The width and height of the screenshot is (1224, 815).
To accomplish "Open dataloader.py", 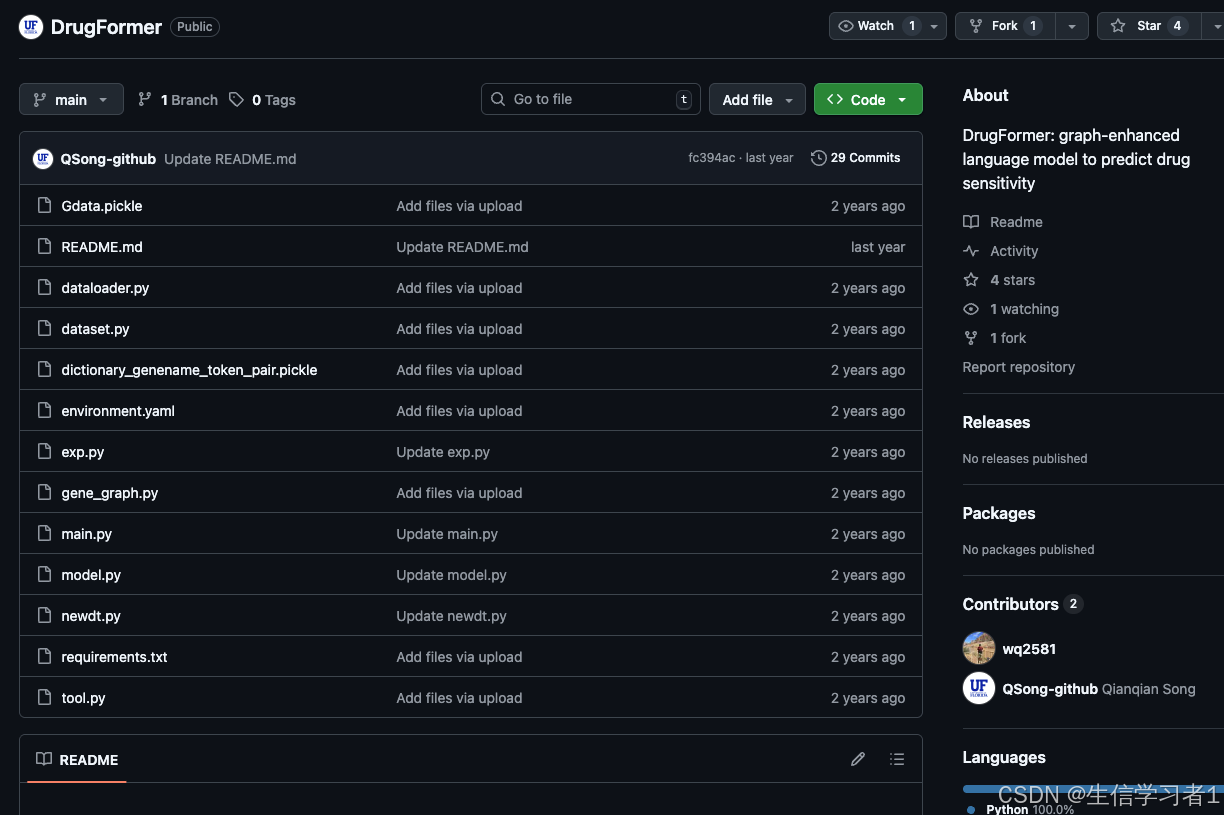I will [x=105, y=288].
